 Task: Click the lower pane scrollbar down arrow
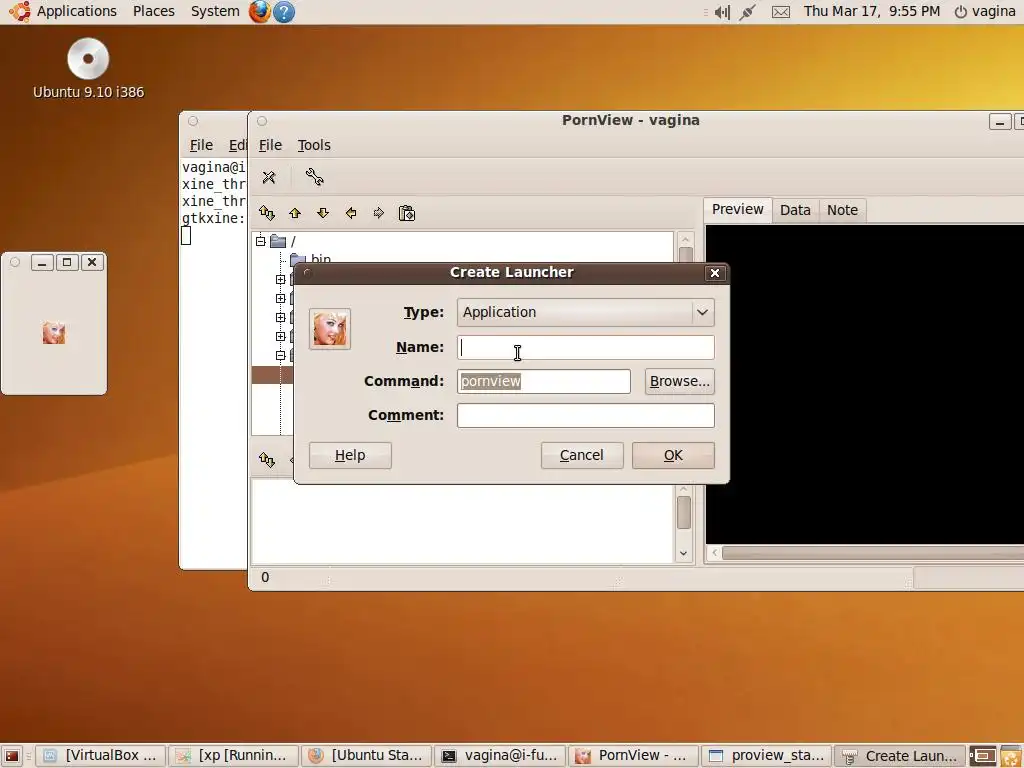click(684, 554)
